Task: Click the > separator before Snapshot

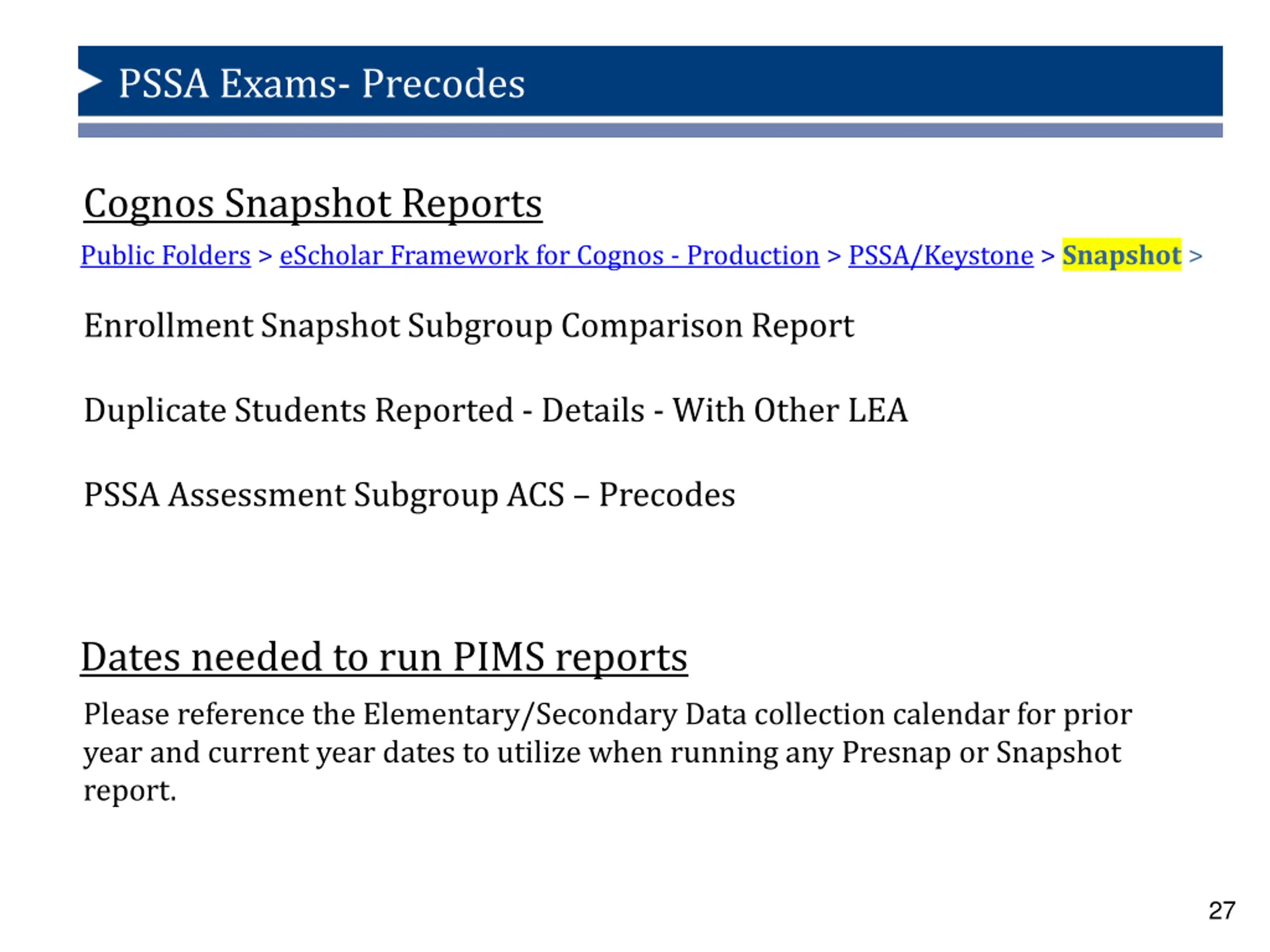Action: (1047, 256)
